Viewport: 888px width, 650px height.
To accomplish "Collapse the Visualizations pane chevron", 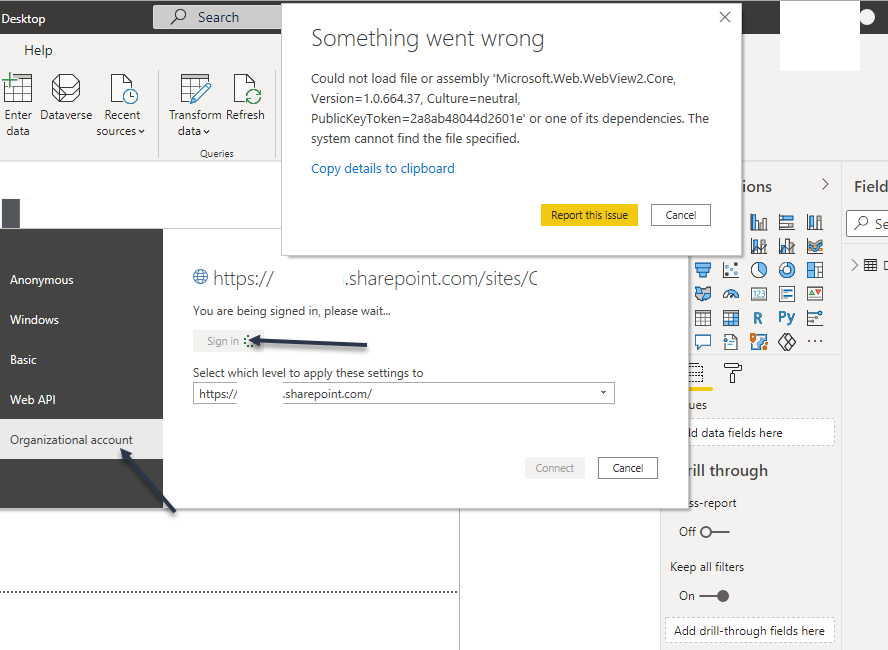I will [x=825, y=185].
